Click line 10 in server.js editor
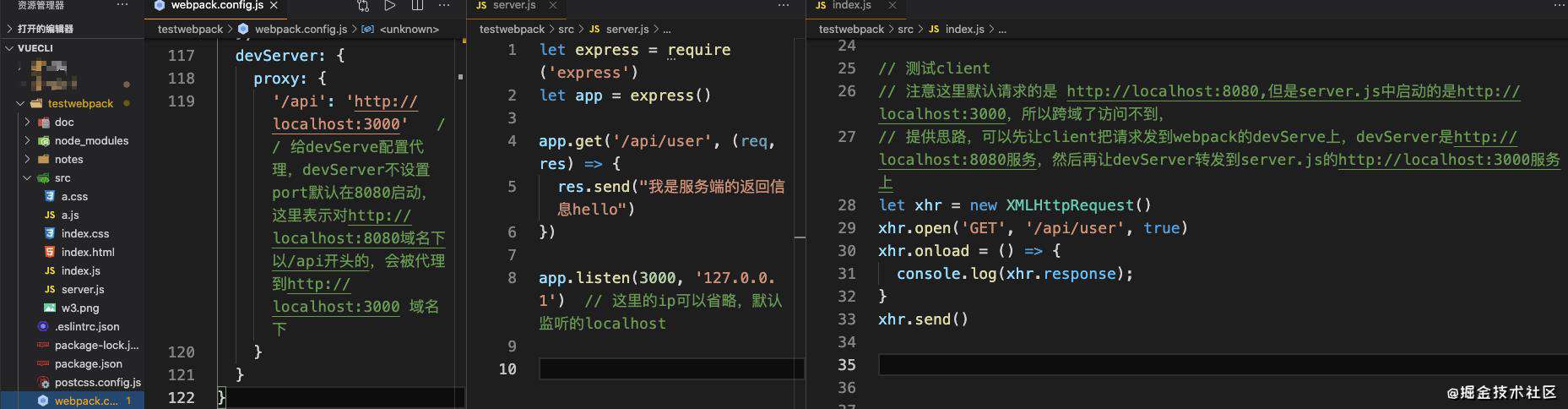Image resolution: width=1568 pixels, height=409 pixels. (671, 368)
